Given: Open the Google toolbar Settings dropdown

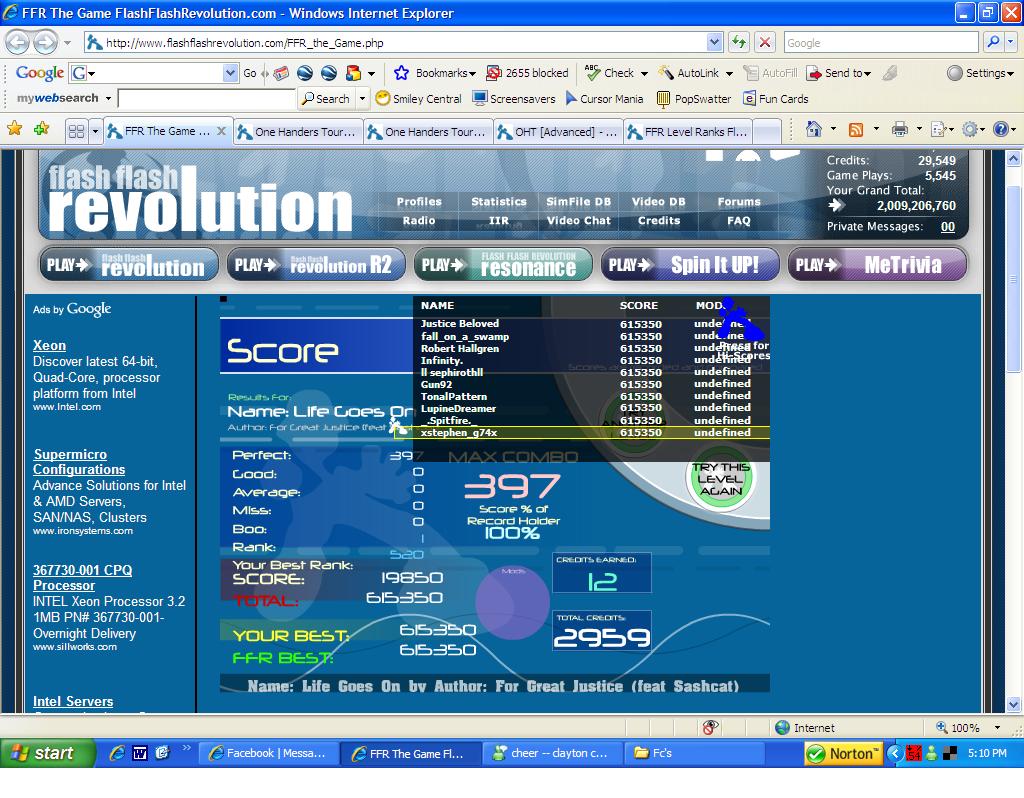Looking at the screenshot, I should (980, 73).
